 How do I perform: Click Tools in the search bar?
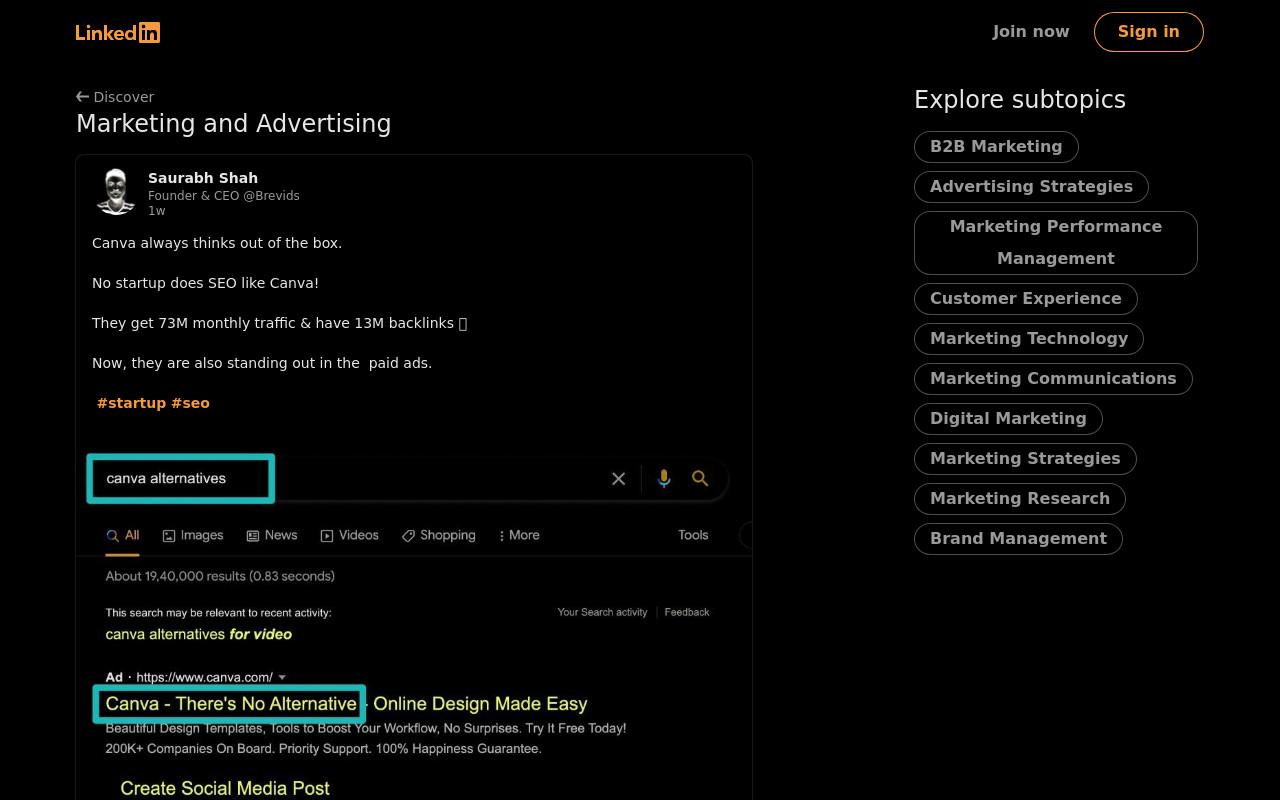click(x=693, y=535)
